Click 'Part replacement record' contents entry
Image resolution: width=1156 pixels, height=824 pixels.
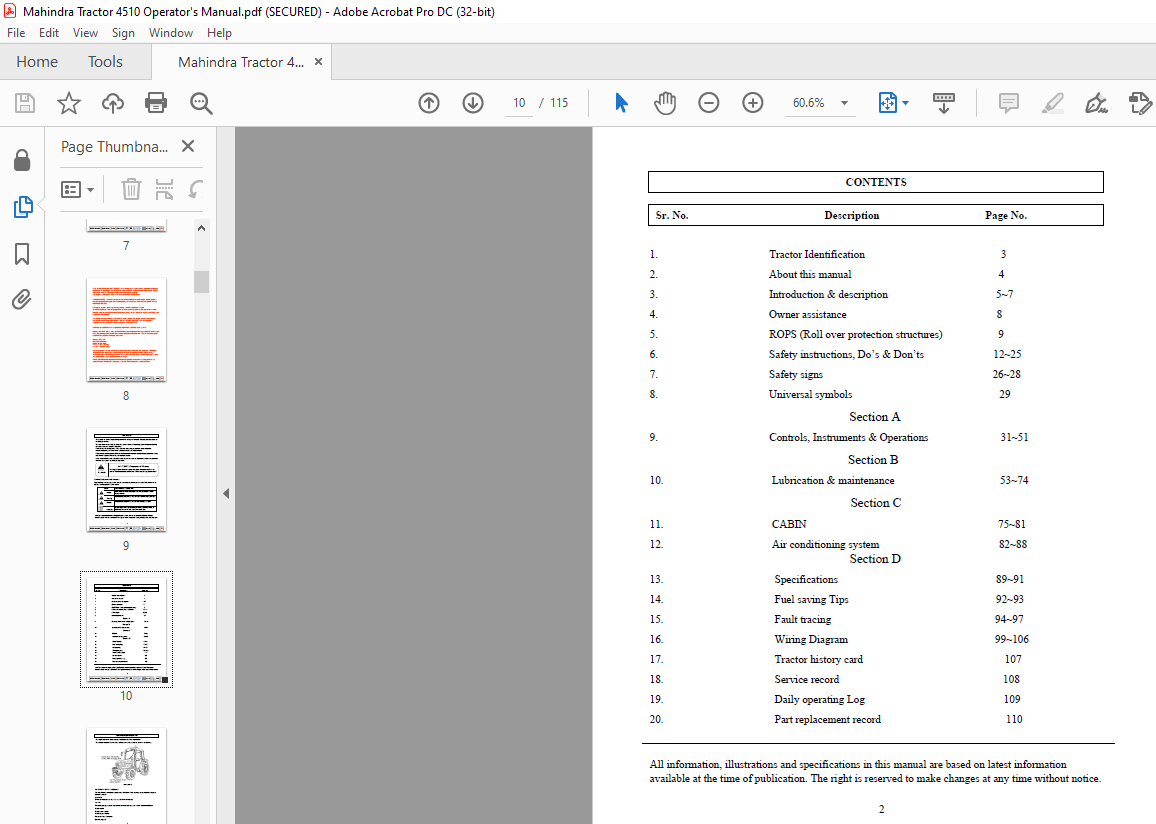coord(827,719)
